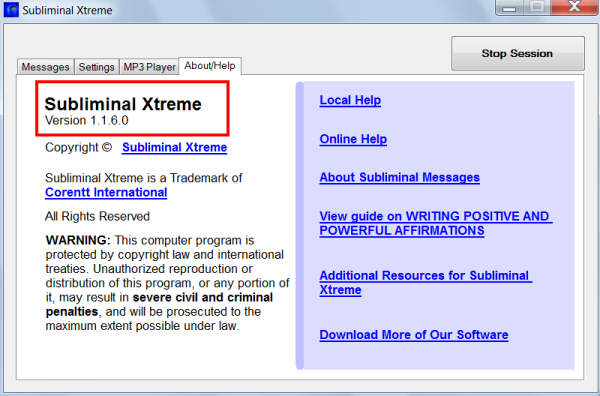Open Additional Resources for Subliminal Xtreme link
Screen dimensions: 600x396
coord(426,283)
